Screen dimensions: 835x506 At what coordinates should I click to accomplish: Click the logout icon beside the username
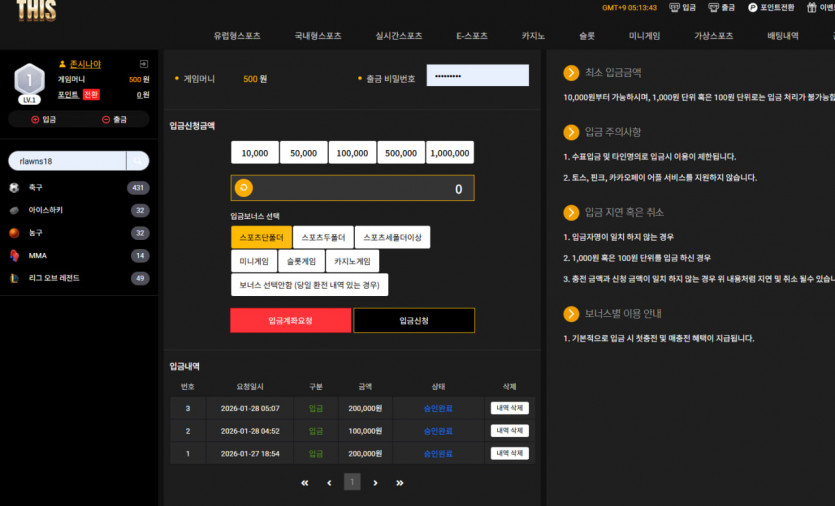(x=144, y=64)
